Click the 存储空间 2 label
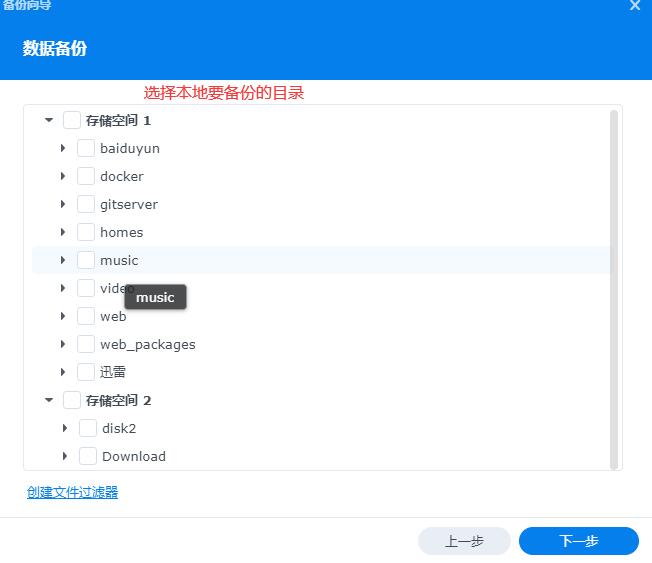Image resolution: width=652 pixels, height=563 pixels. tap(118, 400)
